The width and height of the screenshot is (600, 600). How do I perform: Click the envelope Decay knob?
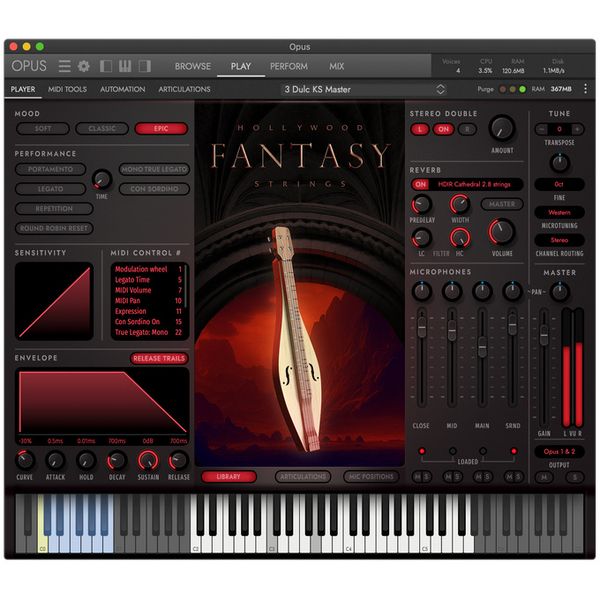(117, 460)
